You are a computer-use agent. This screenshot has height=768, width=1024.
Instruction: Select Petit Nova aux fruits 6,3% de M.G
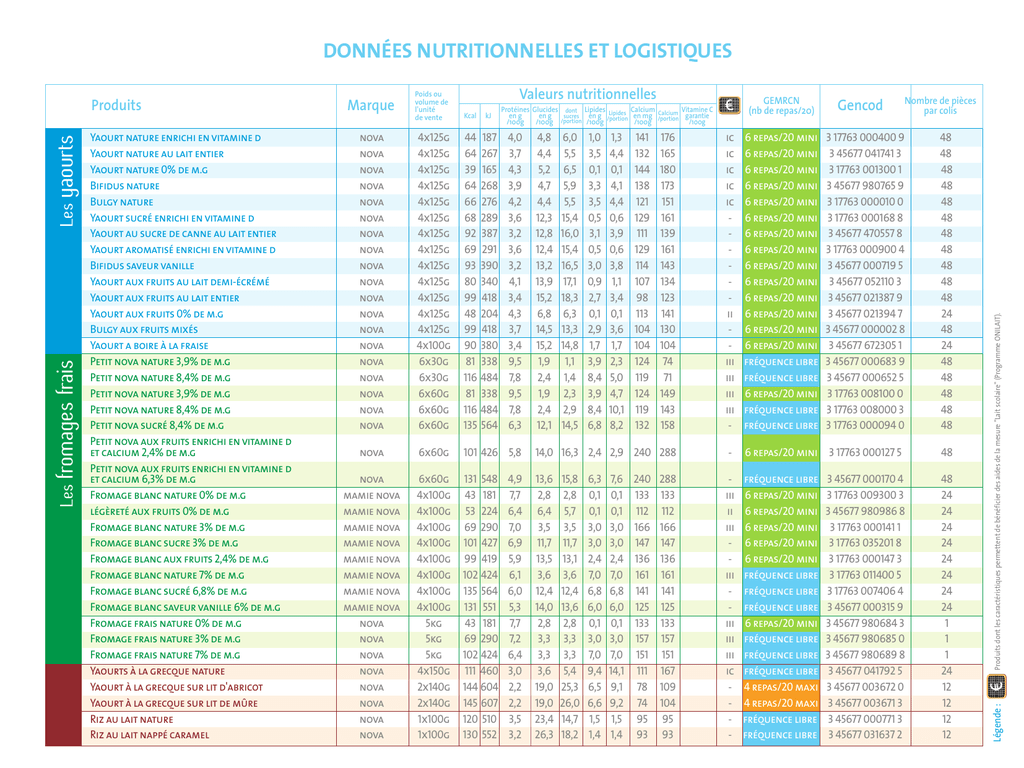click(191, 474)
